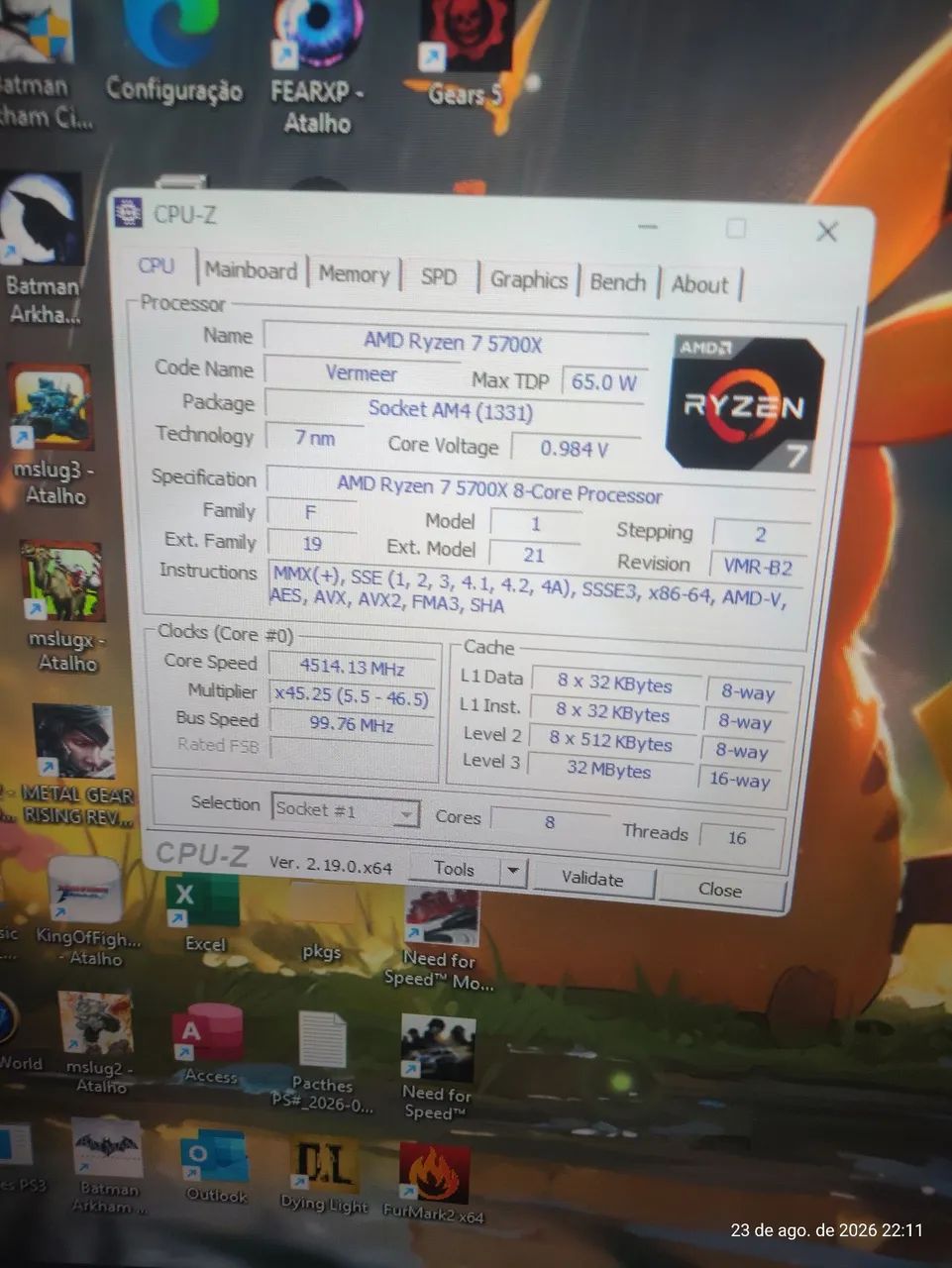This screenshot has height=1268, width=952.
Task: Open the Outlook desktop shortcut
Action: 214,1167
